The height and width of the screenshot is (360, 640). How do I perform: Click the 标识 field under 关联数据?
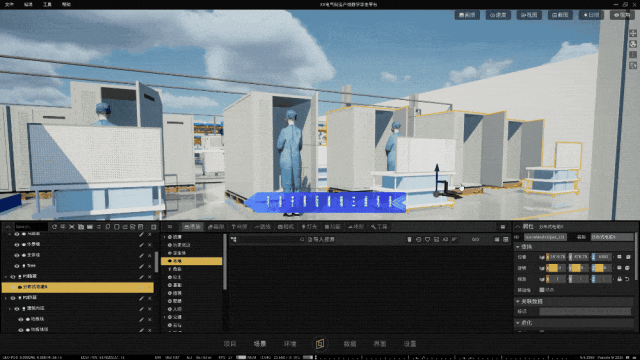(x=585, y=311)
